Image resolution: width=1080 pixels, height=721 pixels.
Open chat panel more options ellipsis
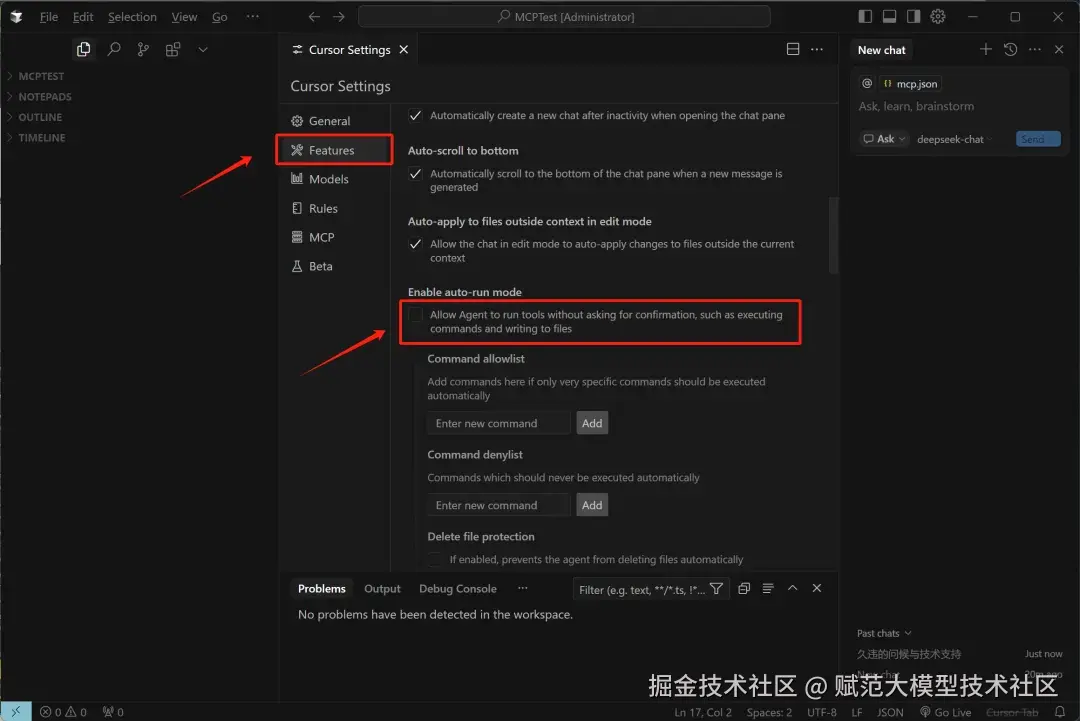(1035, 49)
